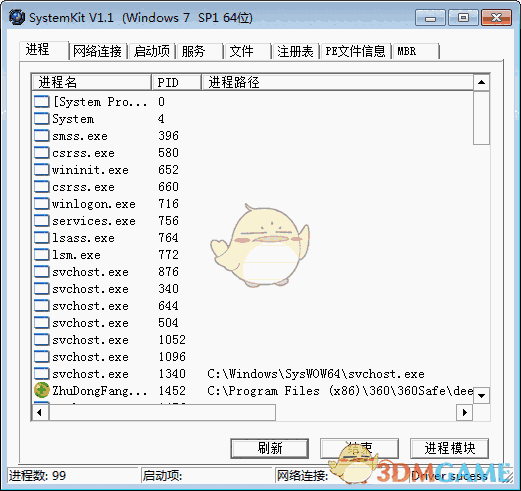Image resolution: width=521 pixels, height=491 pixels.
Task: Click the 结束 end process button
Action: (359, 448)
